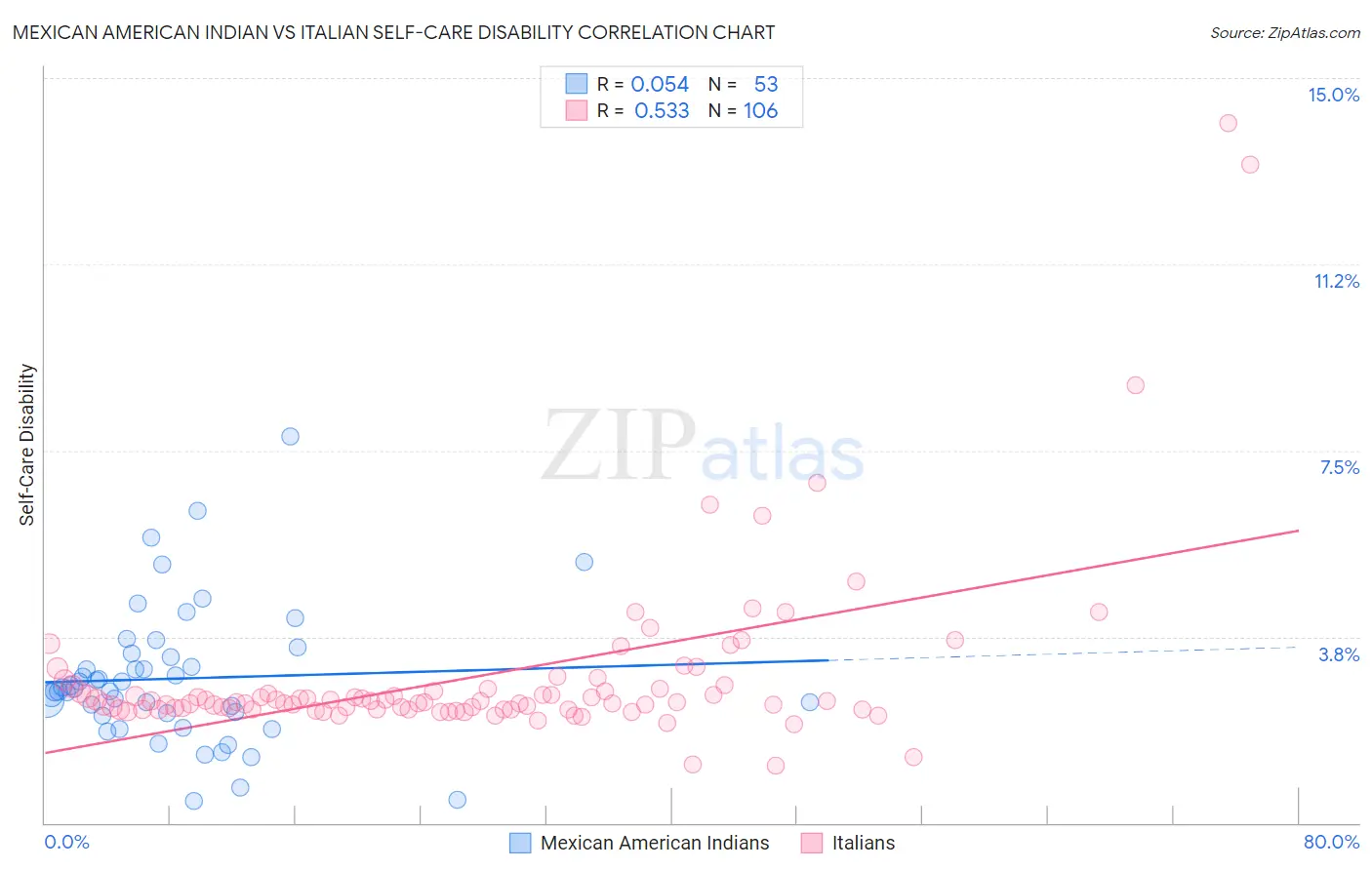Click the pink R = 0.533 stats swatch
The height and width of the screenshot is (870, 1372).
[577, 110]
